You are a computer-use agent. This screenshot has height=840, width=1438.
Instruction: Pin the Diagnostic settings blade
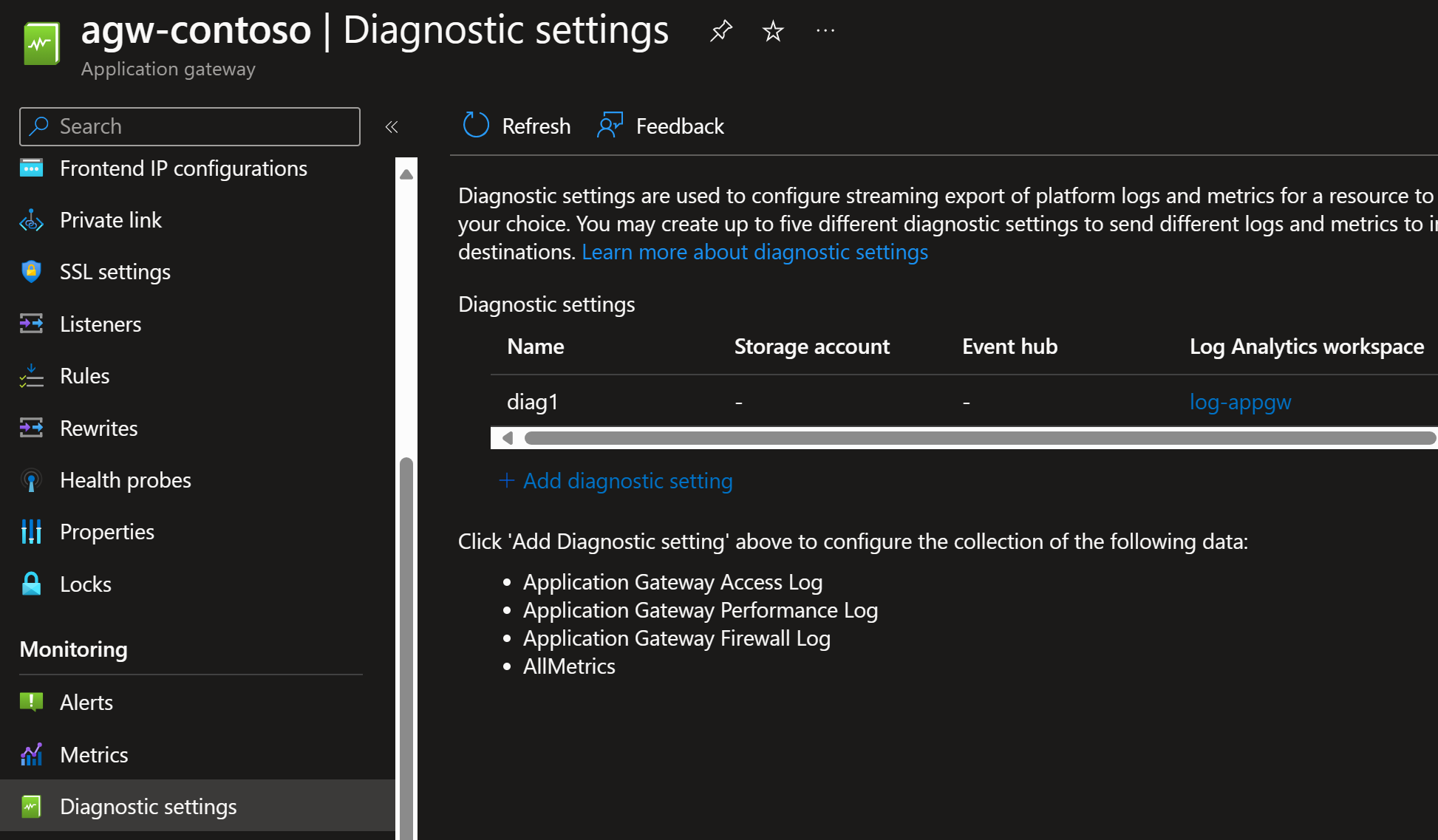720,31
